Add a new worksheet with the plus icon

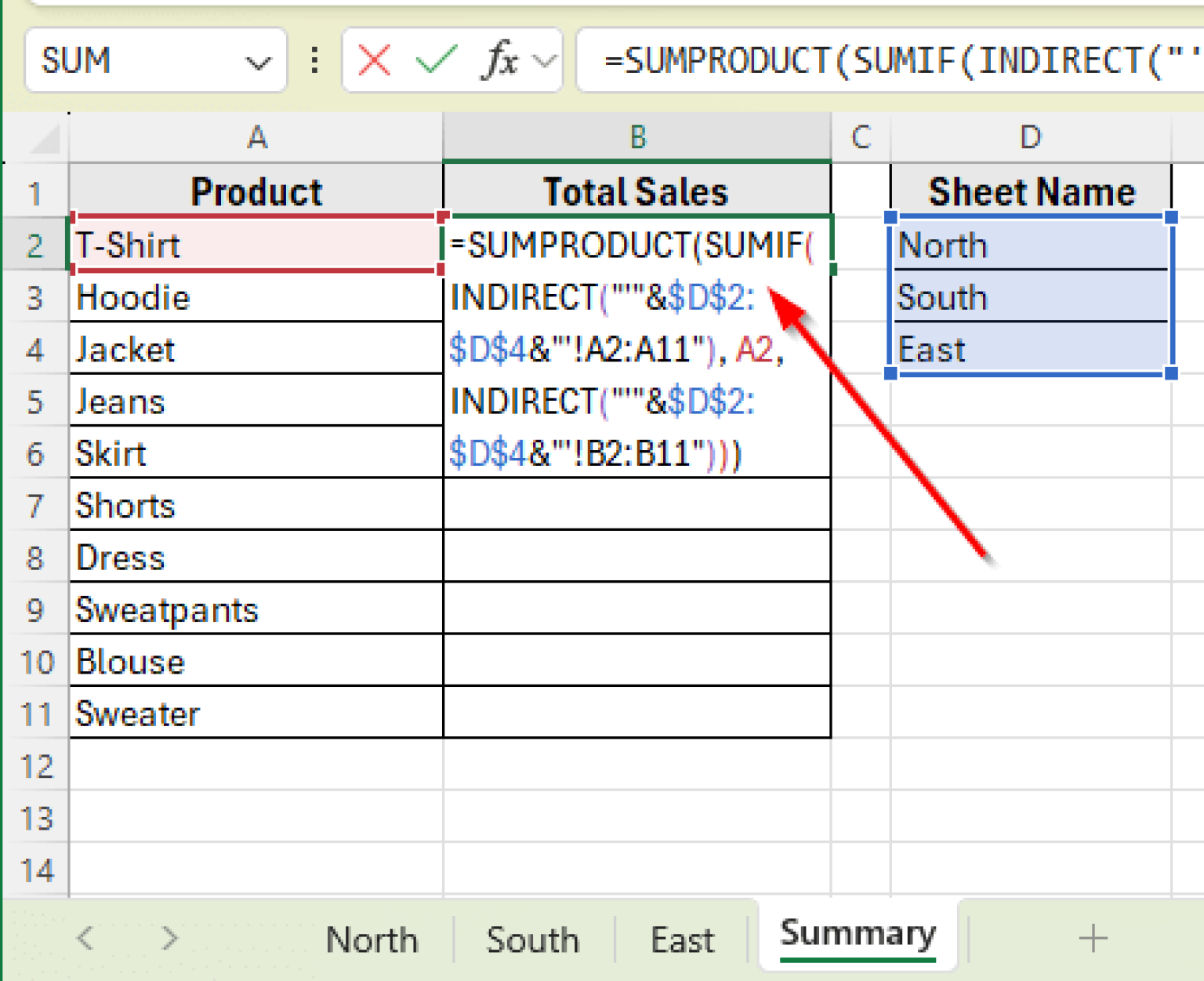(1092, 937)
